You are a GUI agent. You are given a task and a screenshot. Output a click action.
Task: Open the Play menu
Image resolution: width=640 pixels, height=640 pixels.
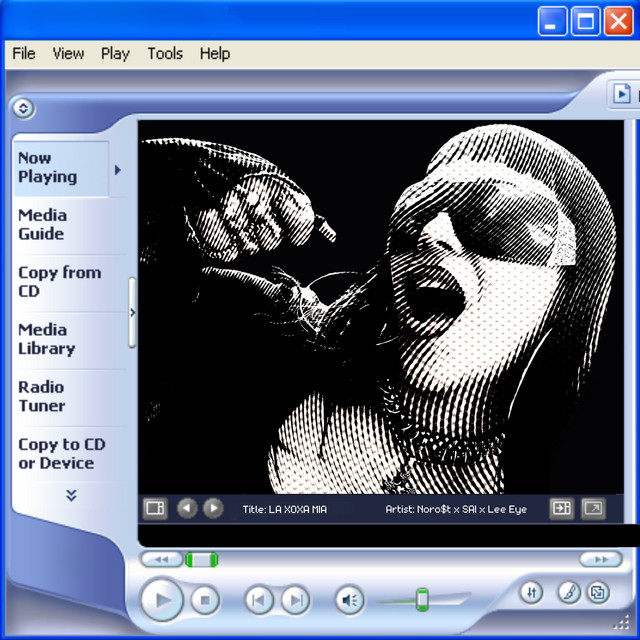pos(115,54)
